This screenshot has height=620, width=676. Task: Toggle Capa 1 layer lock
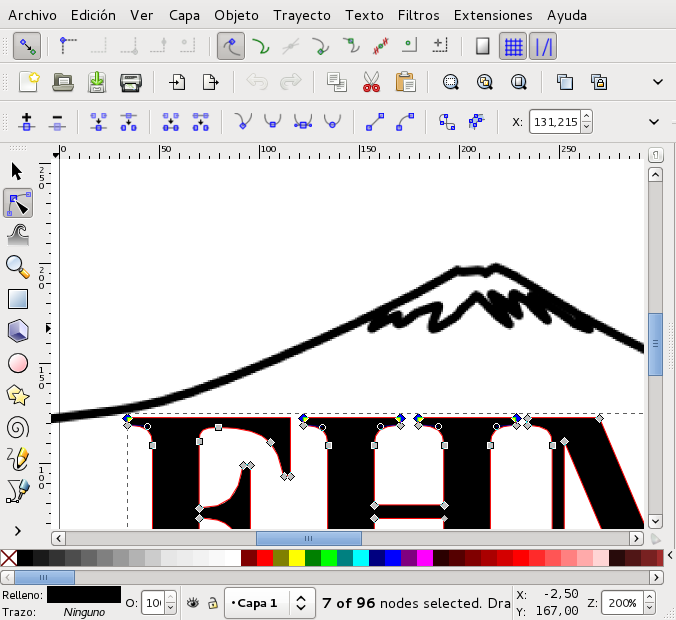213,603
